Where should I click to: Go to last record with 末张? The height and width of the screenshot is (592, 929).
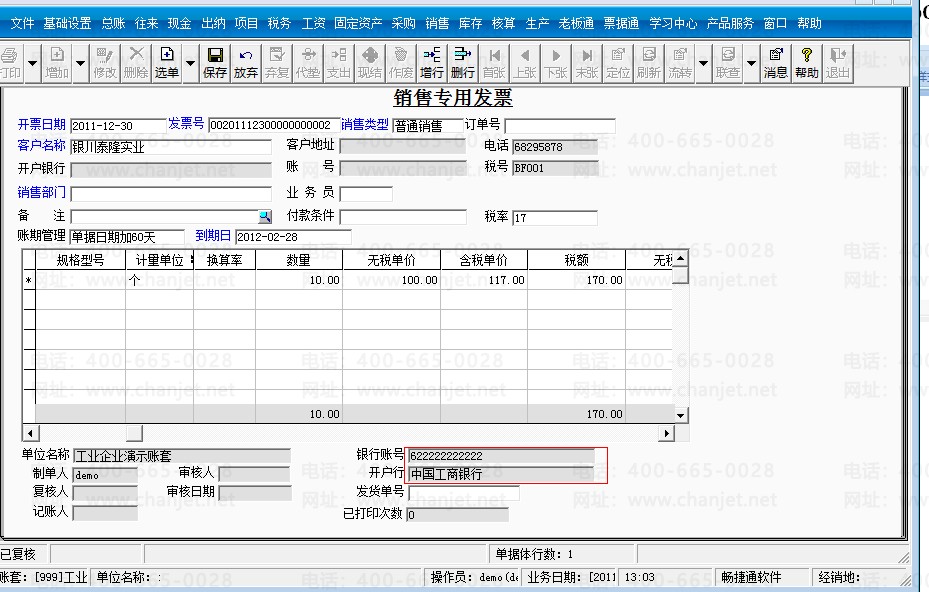click(x=587, y=63)
